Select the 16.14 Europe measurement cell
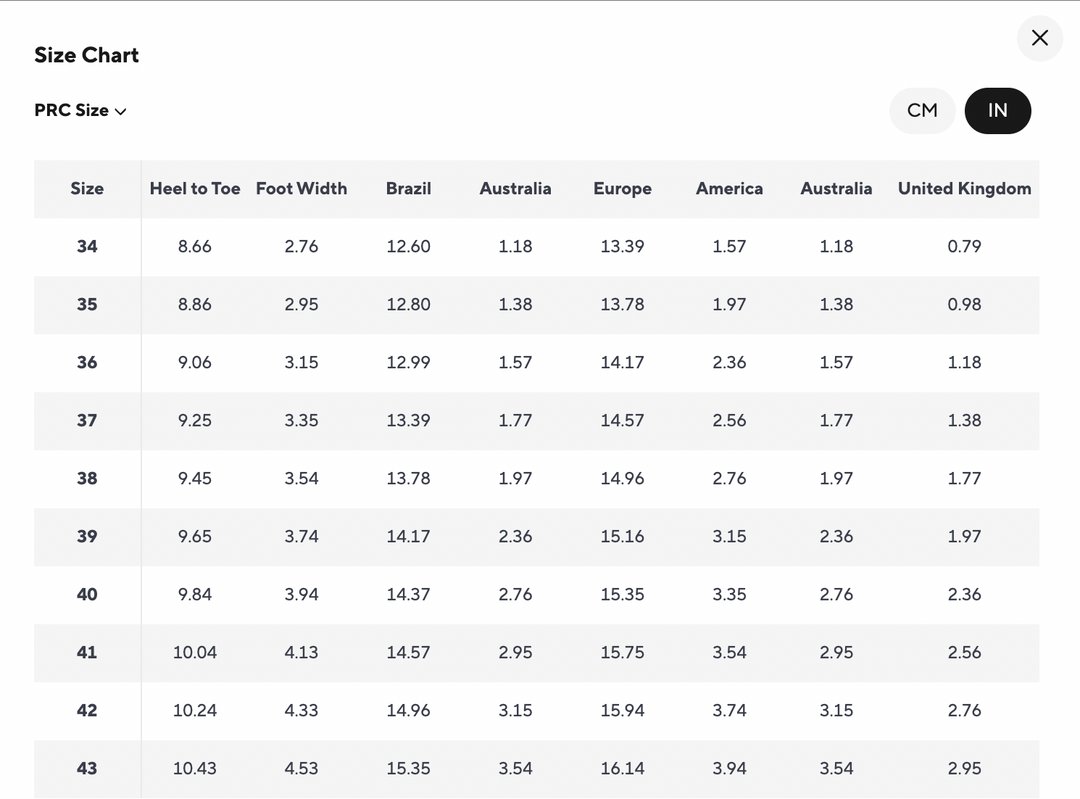Image resolution: width=1080 pixels, height=799 pixels. [x=622, y=768]
